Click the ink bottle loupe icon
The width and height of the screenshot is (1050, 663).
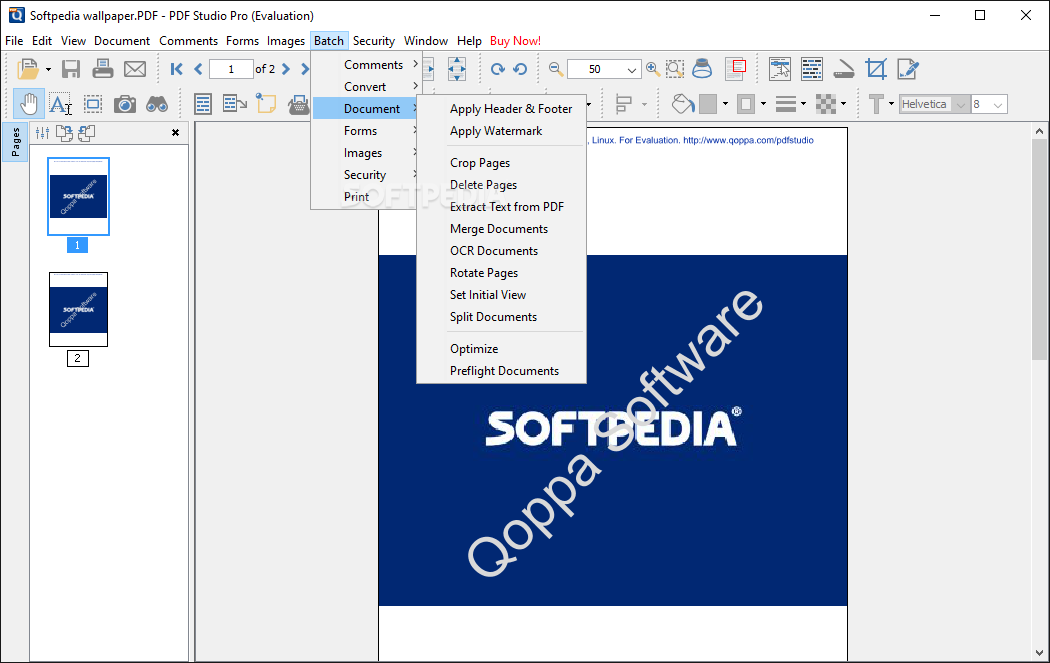pos(702,68)
